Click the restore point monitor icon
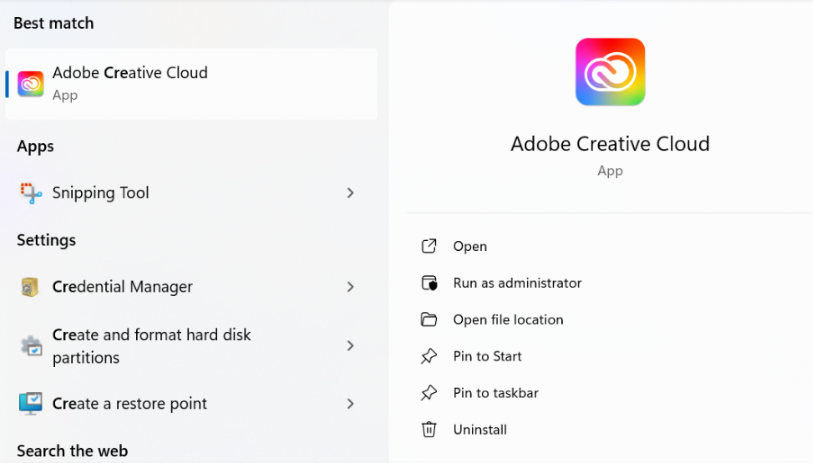Screen dimensions: 813x463 (31, 403)
